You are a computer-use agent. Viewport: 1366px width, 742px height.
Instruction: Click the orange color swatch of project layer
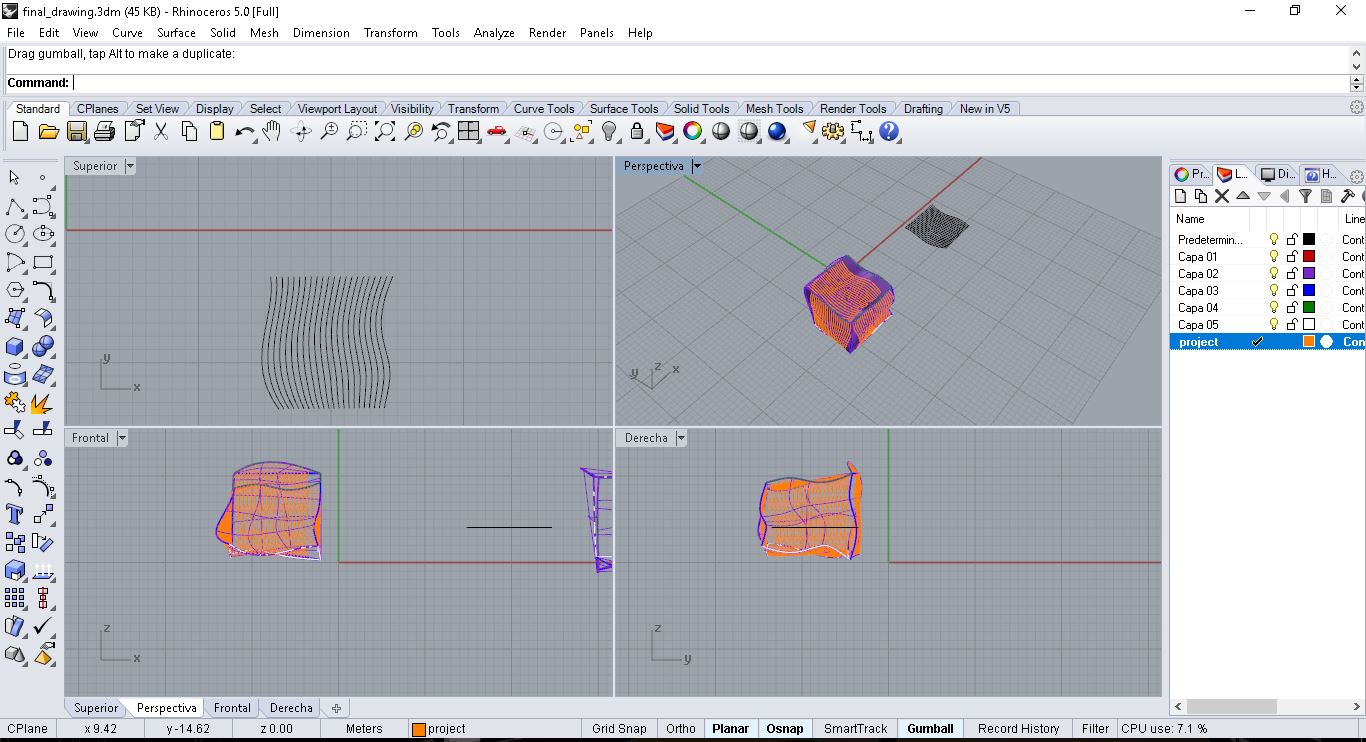click(1308, 341)
